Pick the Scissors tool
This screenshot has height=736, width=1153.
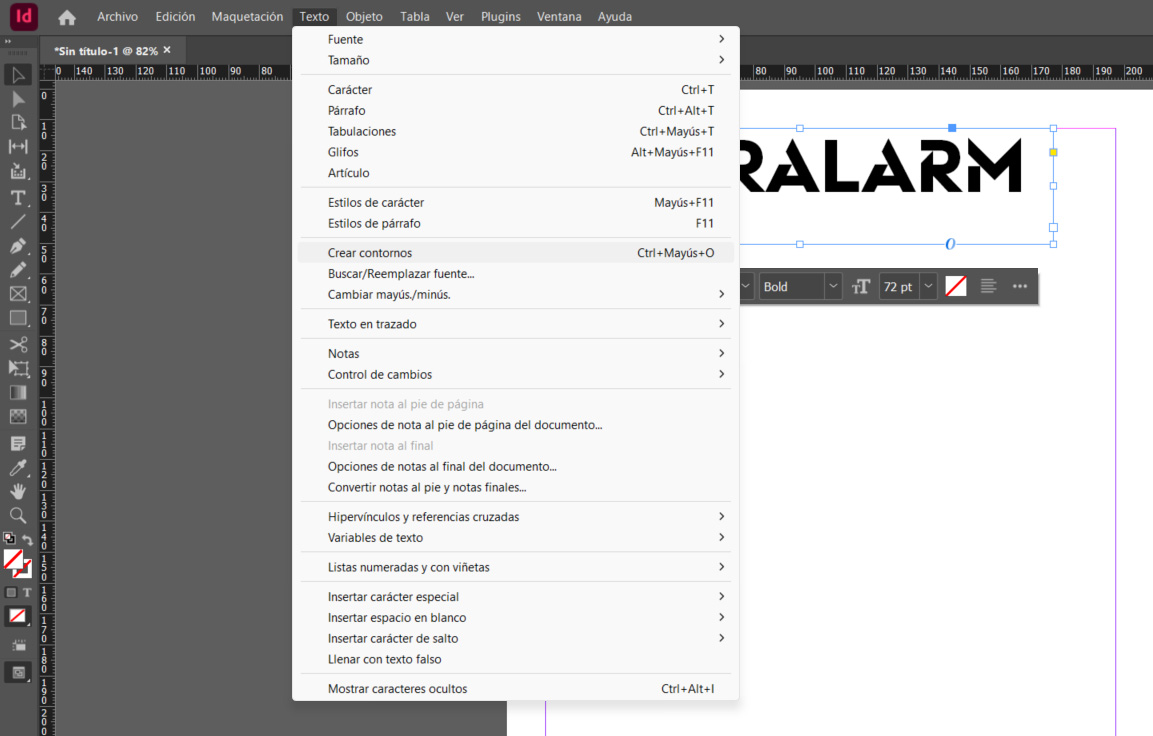tap(18, 344)
